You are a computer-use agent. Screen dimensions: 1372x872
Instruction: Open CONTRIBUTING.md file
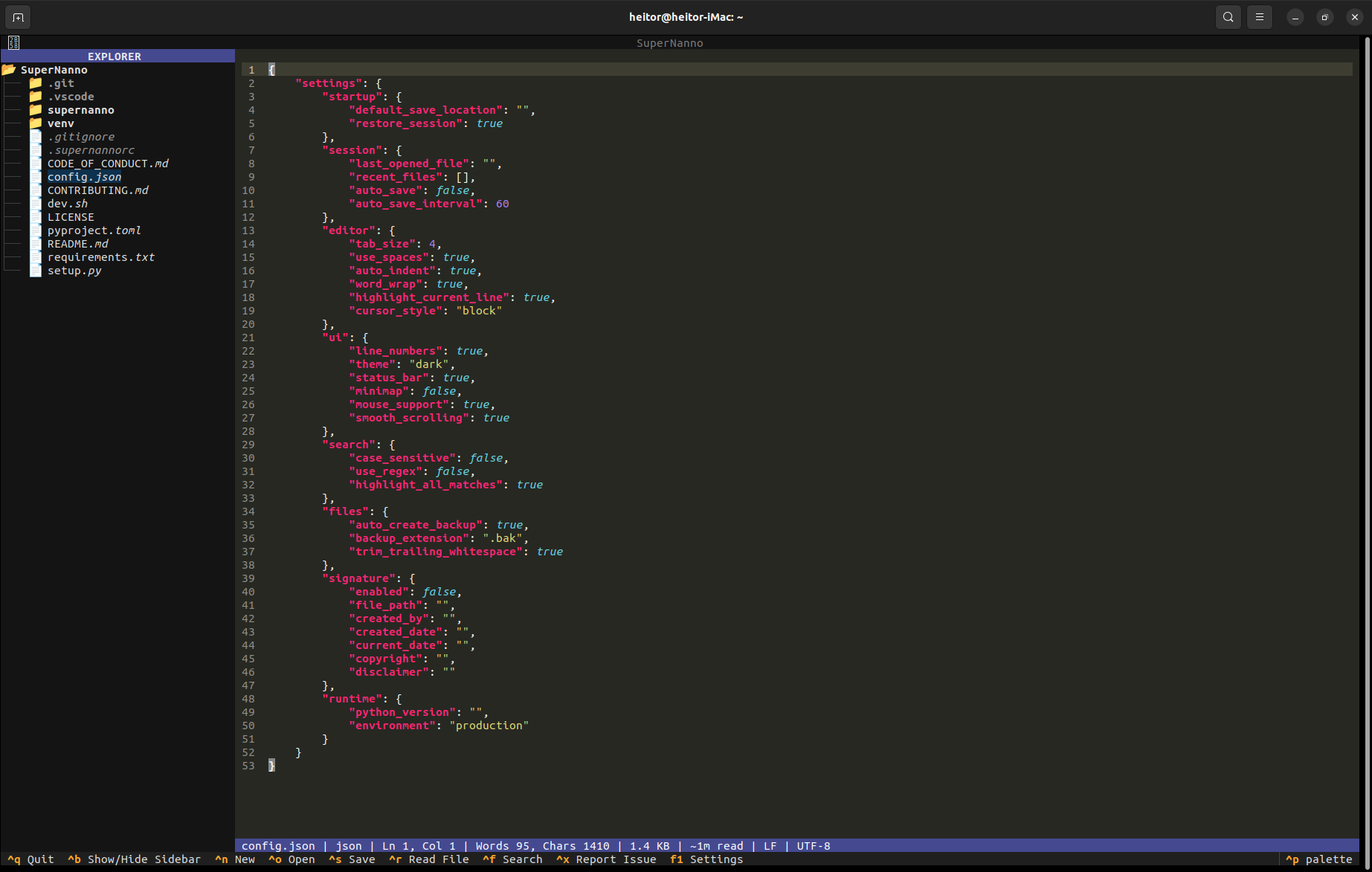pyautogui.click(x=98, y=190)
